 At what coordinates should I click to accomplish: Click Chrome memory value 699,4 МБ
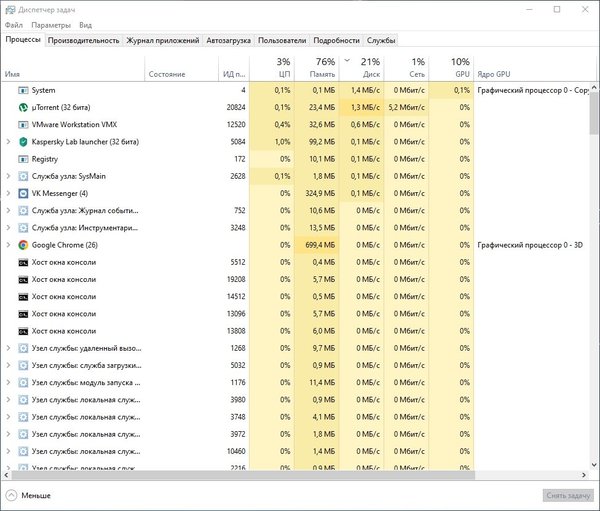click(320, 245)
